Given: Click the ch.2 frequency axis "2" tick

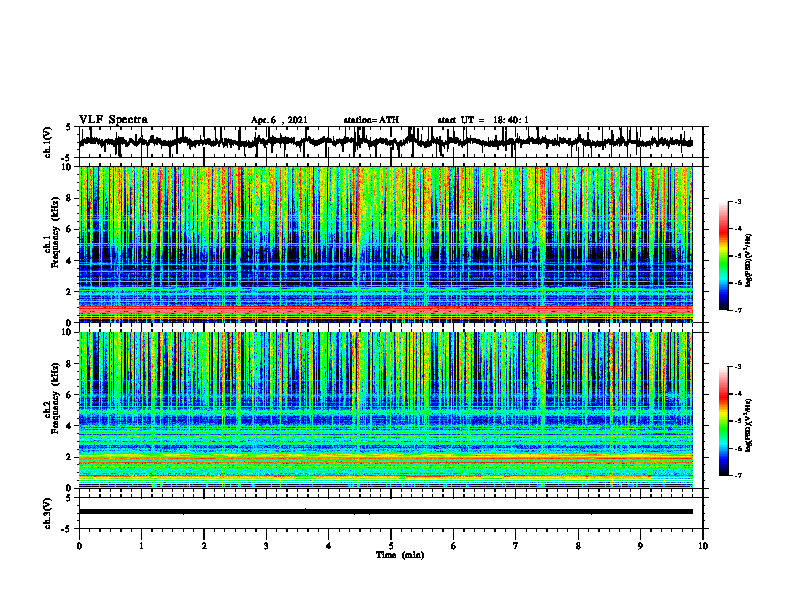Looking at the screenshot, I should tap(69, 457).
